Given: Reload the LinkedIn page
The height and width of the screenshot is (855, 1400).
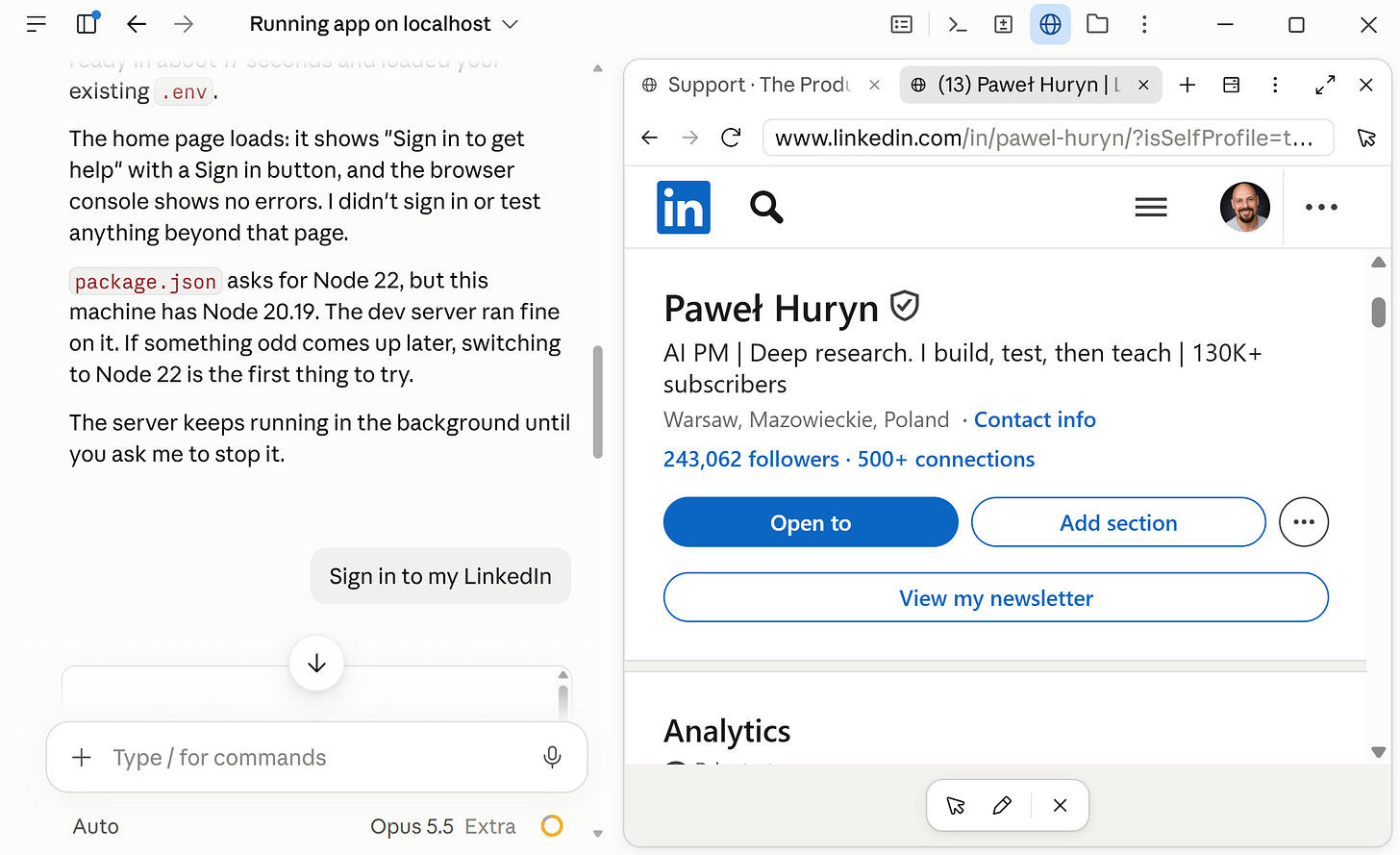Looking at the screenshot, I should (x=731, y=138).
